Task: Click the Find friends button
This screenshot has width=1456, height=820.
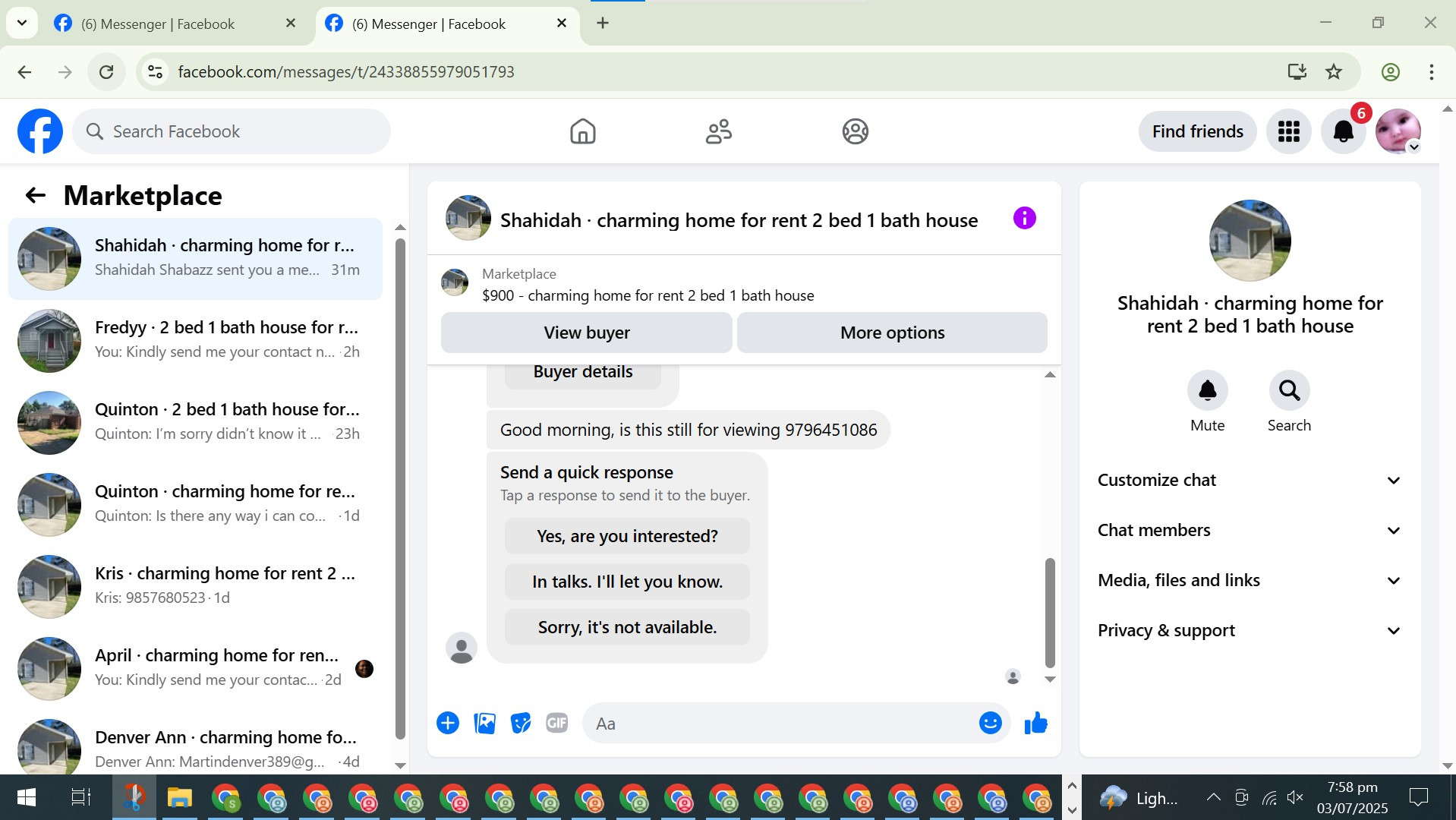Action: pos(1197,131)
